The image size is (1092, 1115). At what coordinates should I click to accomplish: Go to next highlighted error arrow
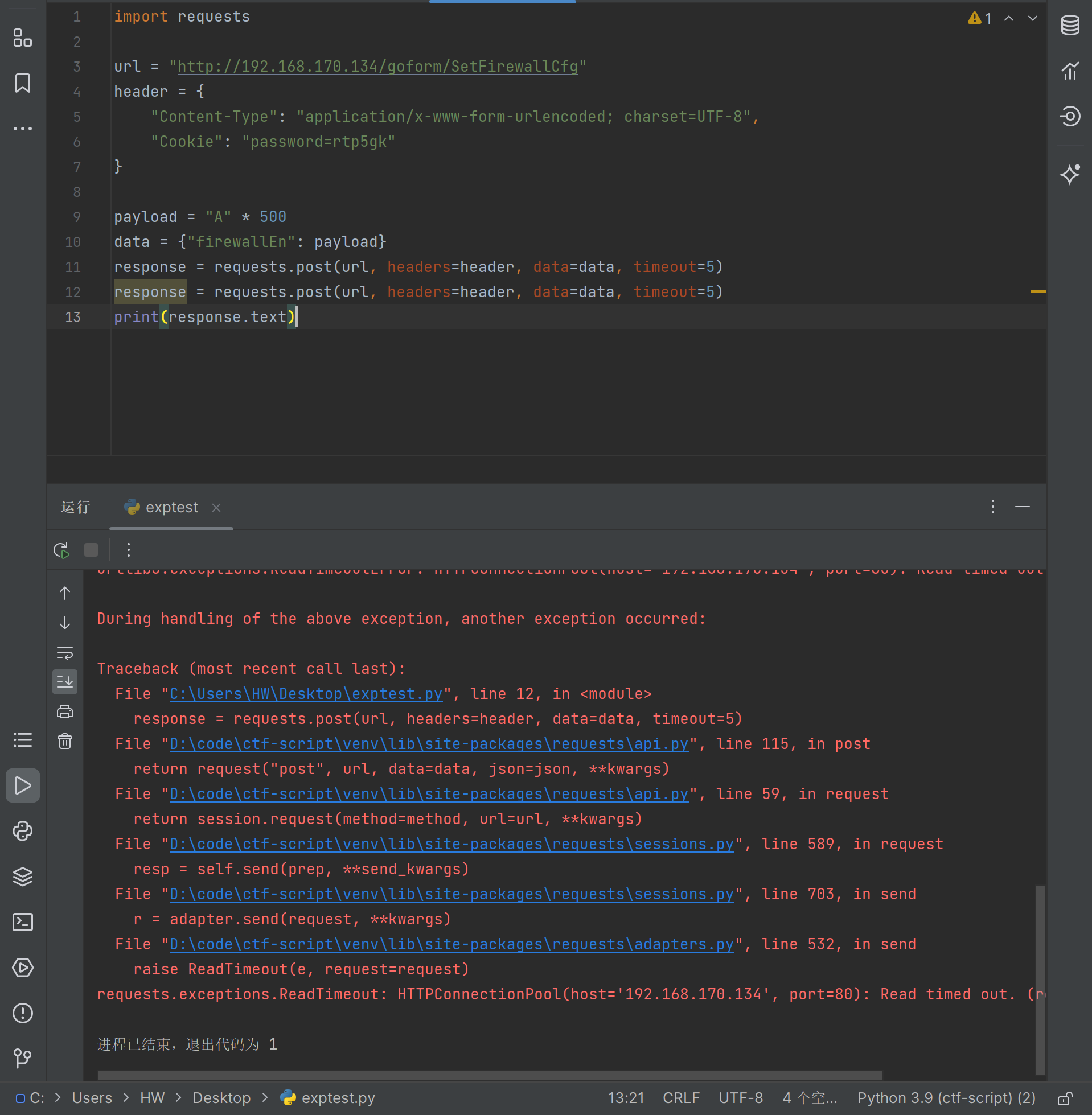click(x=1032, y=18)
